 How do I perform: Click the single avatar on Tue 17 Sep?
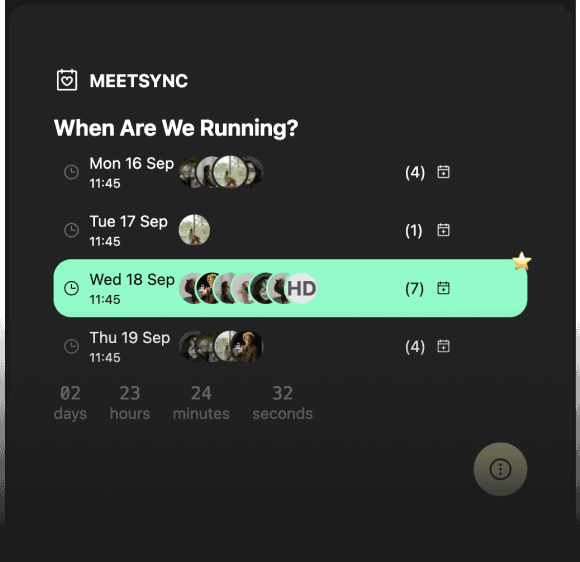click(195, 230)
